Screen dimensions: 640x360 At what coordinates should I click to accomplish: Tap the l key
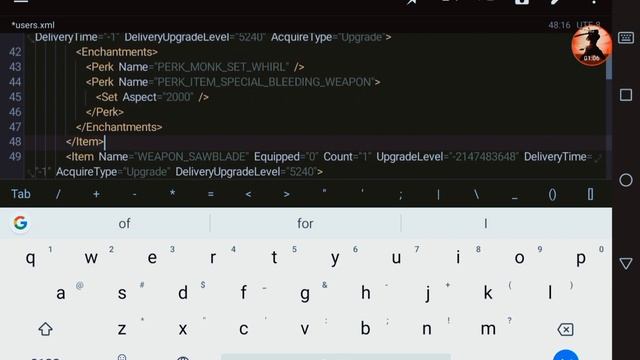[550, 292]
